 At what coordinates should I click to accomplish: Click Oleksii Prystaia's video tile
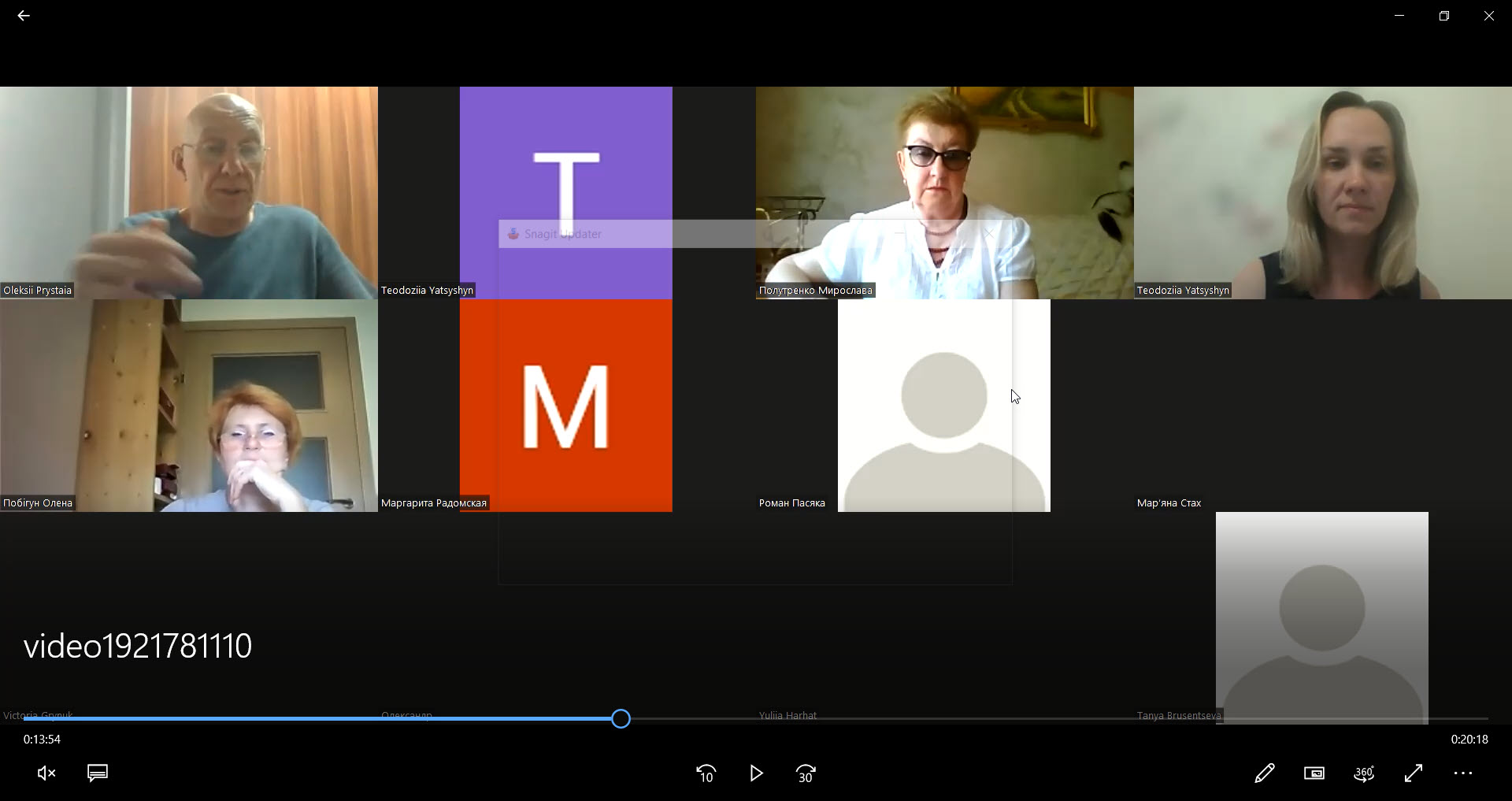click(x=189, y=192)
